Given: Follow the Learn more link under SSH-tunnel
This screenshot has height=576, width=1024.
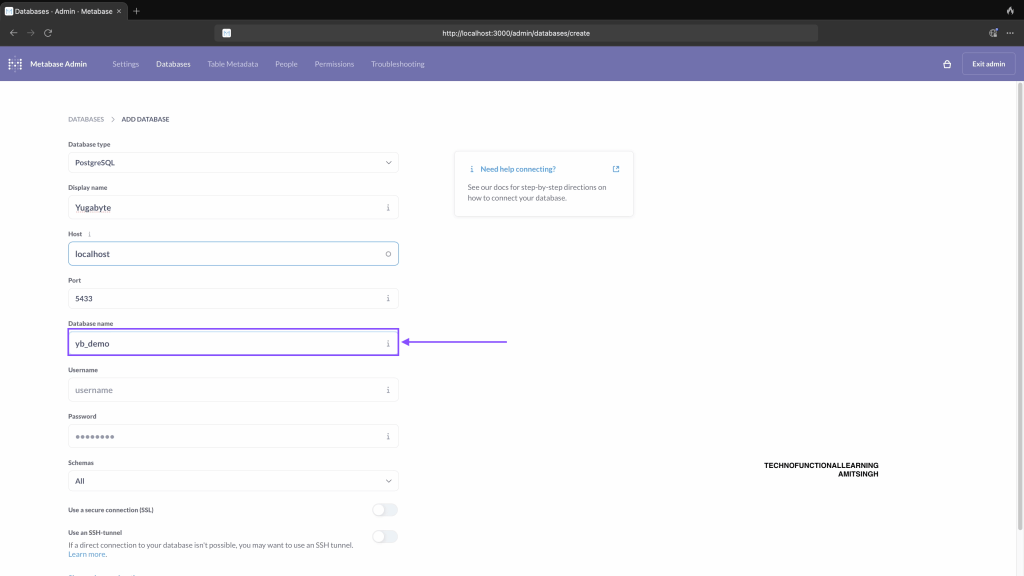Looking at the screenshot, I should 87,554.
